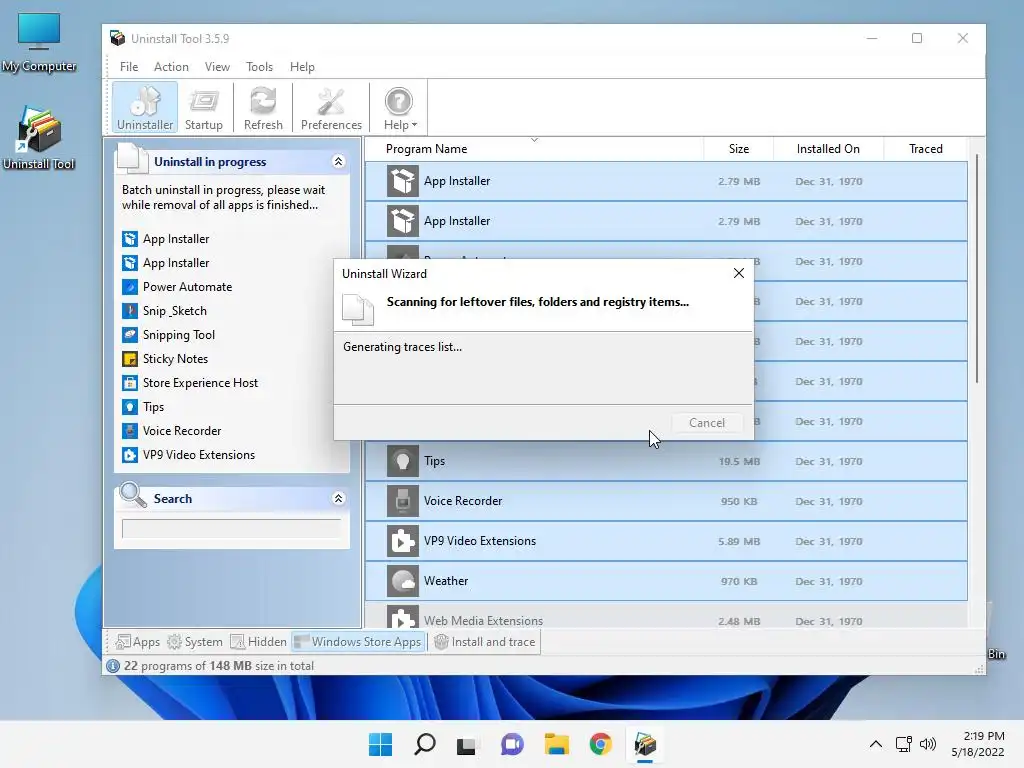Click the vertical scrollbar of program list
1024x768 pixels.
coord(977,268)
